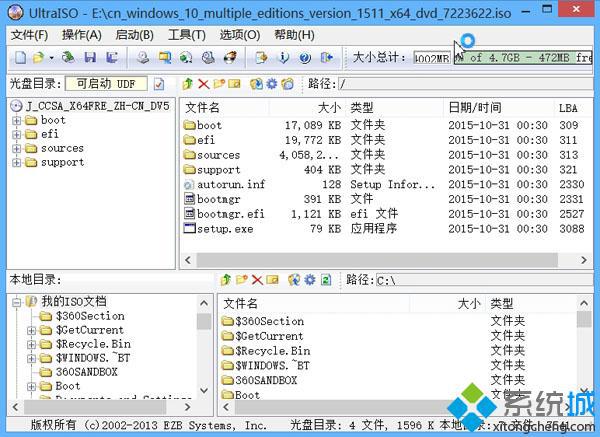Open the 工具(T) menu
The height and width of the screenshot is (437, 600).
pyautogui.click(x=187, y=35)
